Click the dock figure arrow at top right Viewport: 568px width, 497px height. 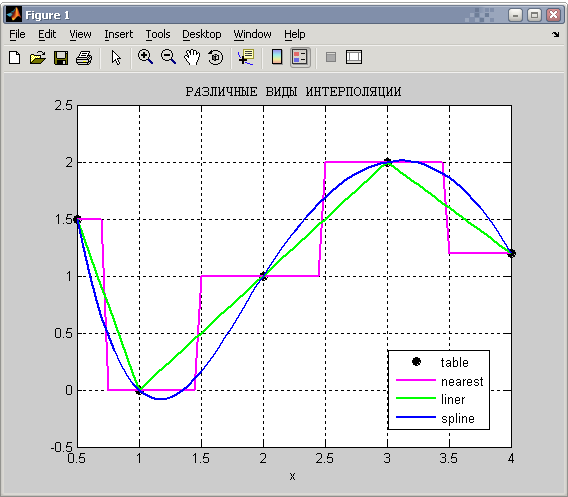coord(556,34)
